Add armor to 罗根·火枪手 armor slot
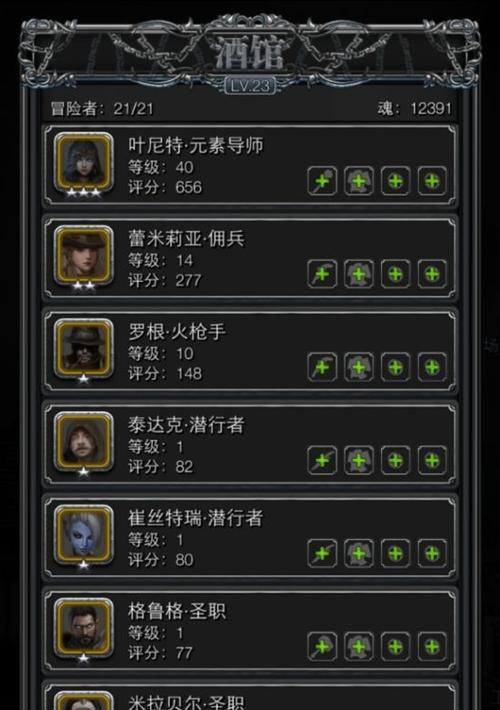This screenshot has width=500, height=710. pos(359,367)
